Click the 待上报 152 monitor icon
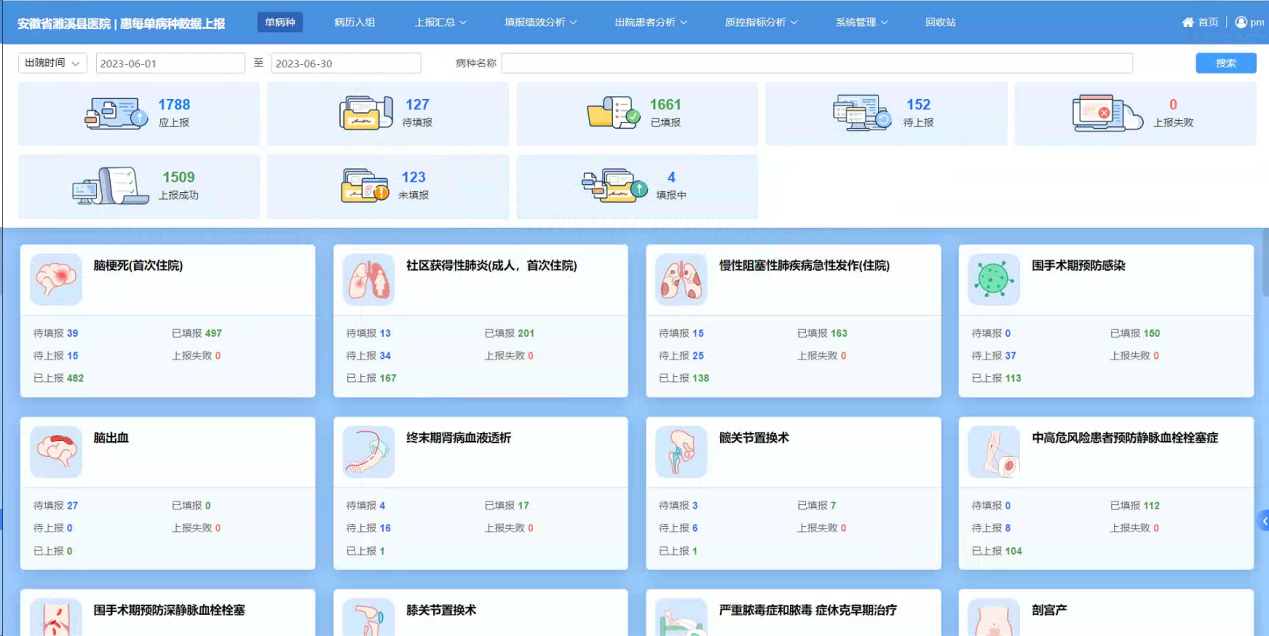The height and width of the screenshot is (636, 1269). click(862, 113)
